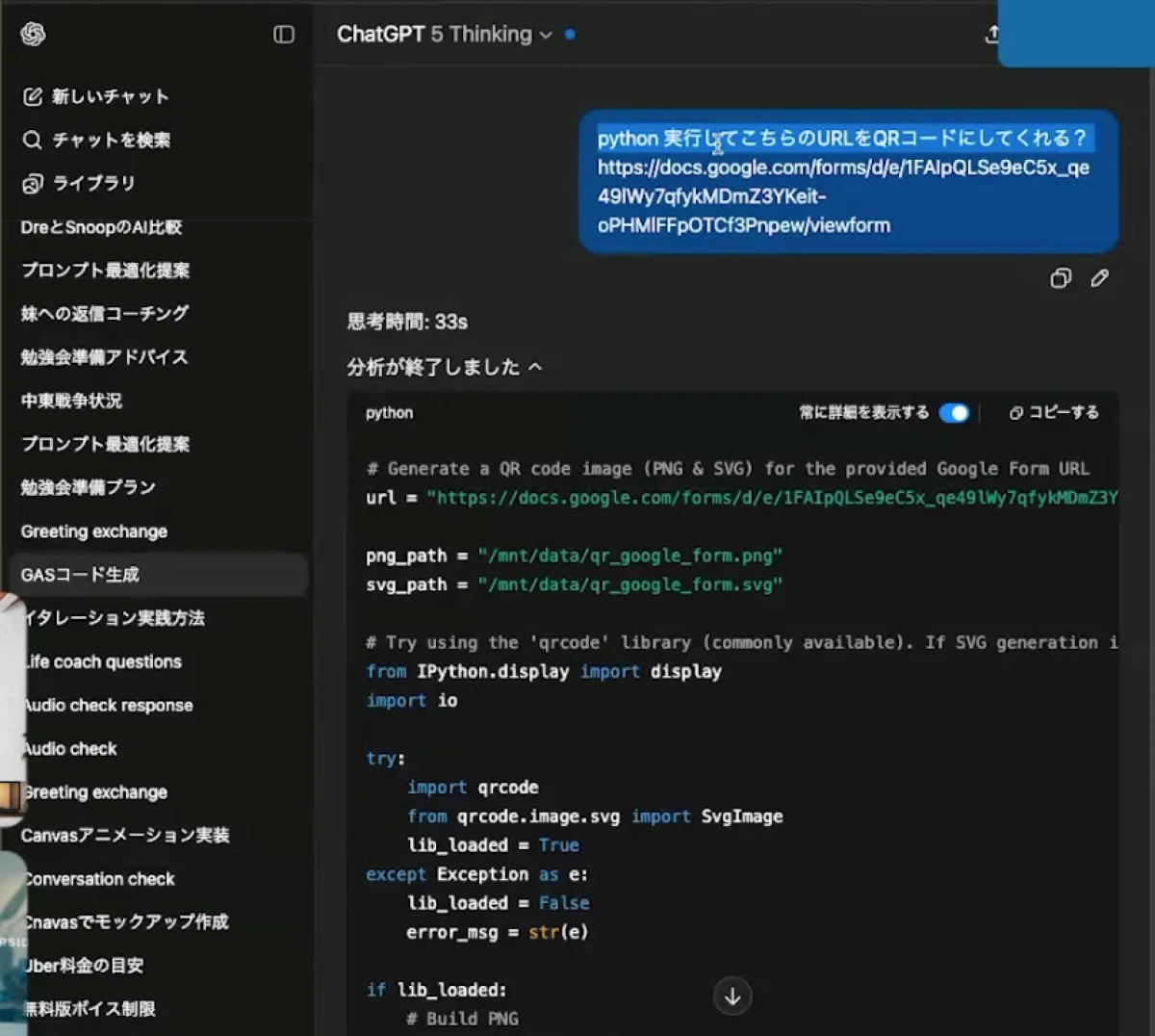This screenshot has width=1155, height=1036.
Task: Select the Canvasアニメーション実装 chat
Action: 125,835
